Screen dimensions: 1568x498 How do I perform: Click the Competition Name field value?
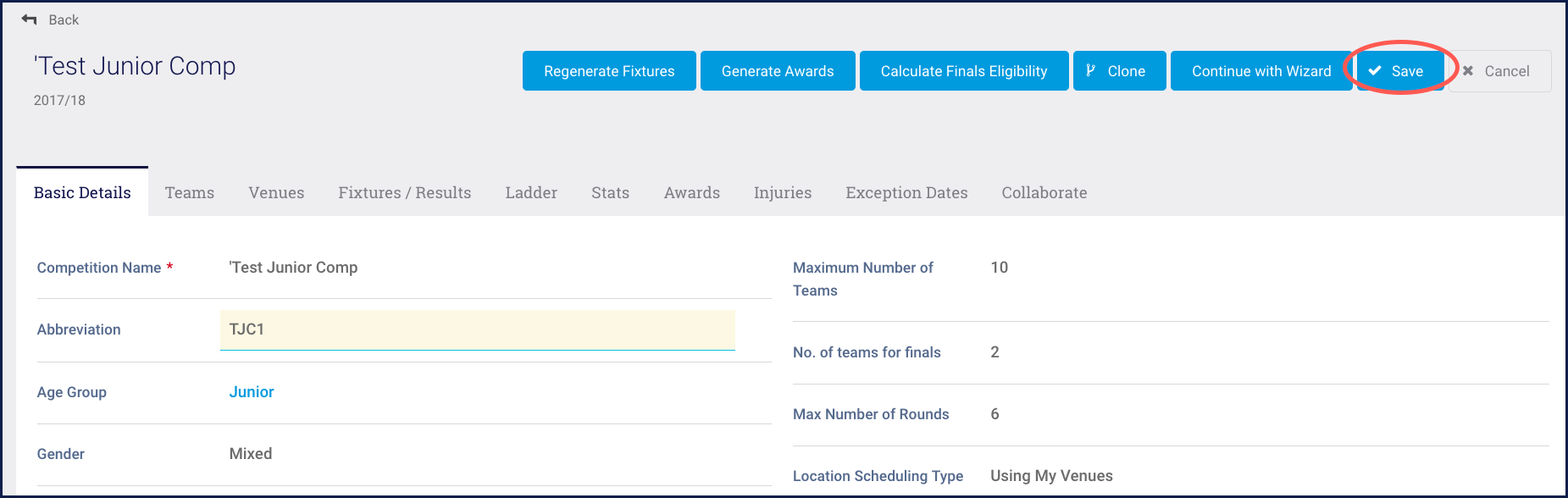pyautogui.click(x=293, y=268)
